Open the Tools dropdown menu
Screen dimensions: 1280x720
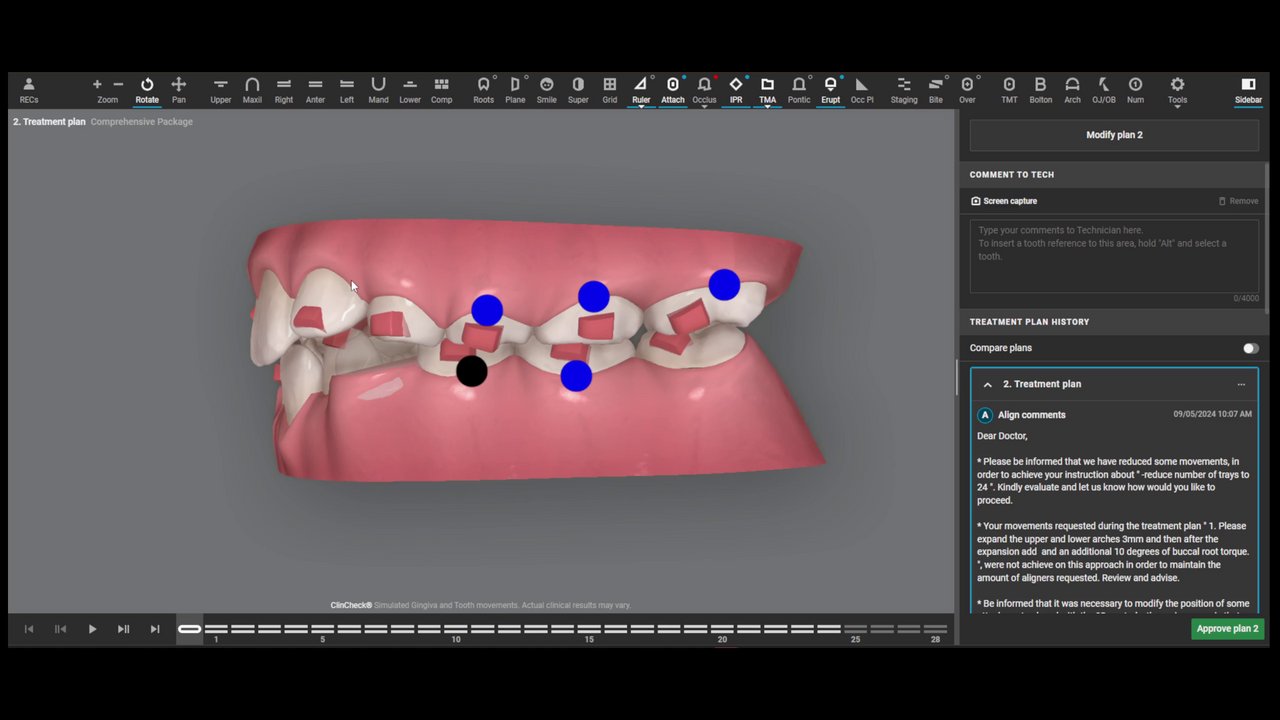(x=1177, y=90)
